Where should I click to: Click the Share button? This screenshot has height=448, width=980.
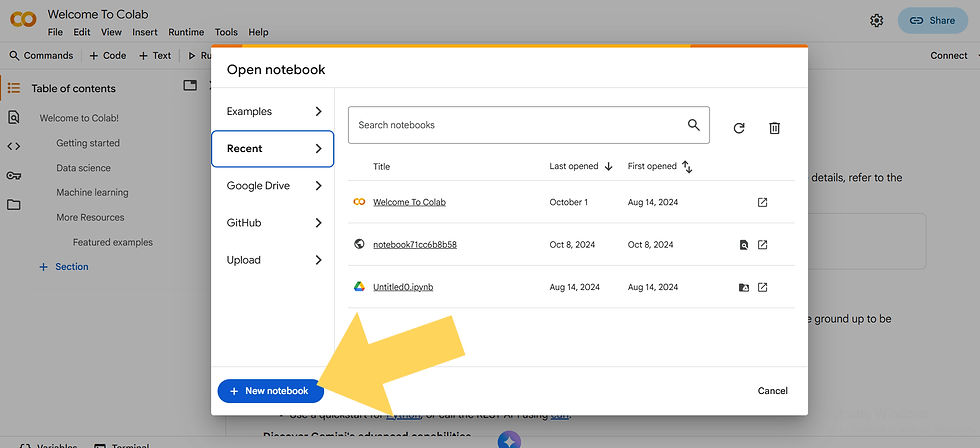(x=933, y=21)
